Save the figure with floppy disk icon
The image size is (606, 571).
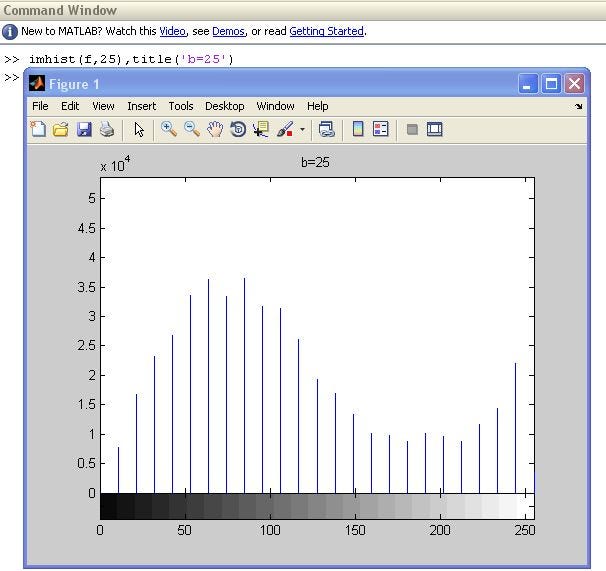(x=84, y=129)
